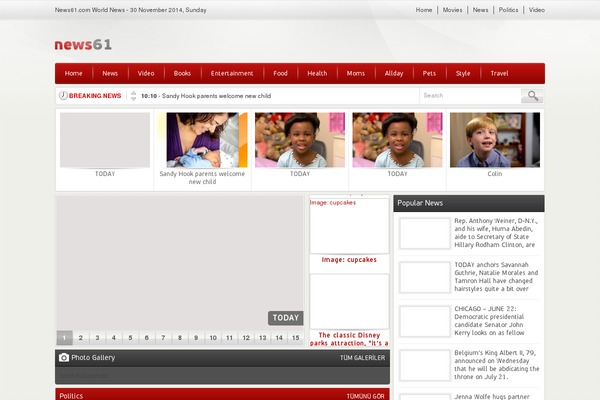Open the Style section

pyautogui.click(x=463, y=73)
